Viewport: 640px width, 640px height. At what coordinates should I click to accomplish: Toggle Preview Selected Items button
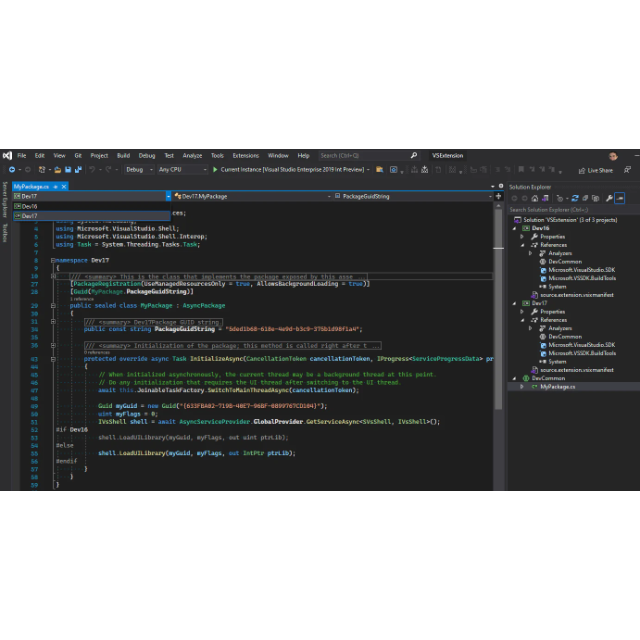pyautogui.click(x=620, y=198)
